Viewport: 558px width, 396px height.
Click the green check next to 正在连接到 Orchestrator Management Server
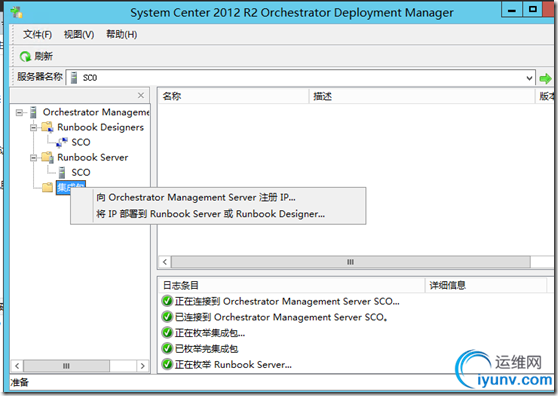coord(167,301)
